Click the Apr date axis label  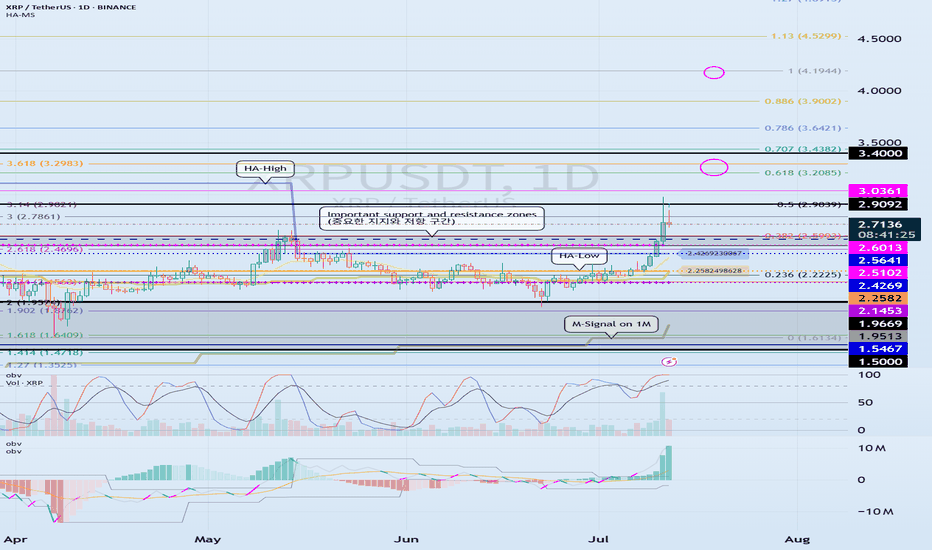point(15,539)
